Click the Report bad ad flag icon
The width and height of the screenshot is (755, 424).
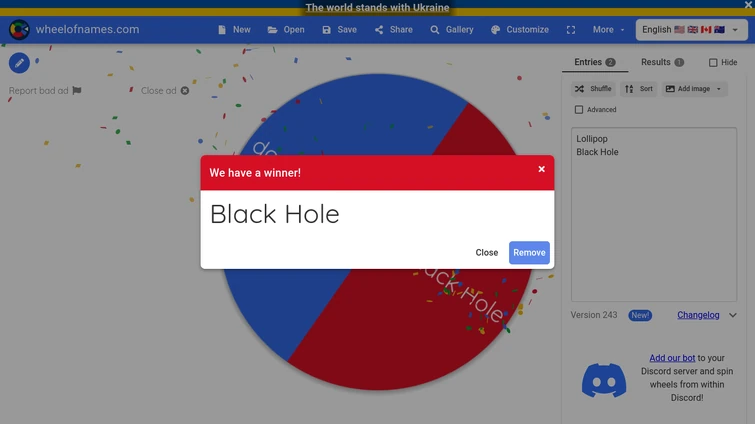(77, 90)
